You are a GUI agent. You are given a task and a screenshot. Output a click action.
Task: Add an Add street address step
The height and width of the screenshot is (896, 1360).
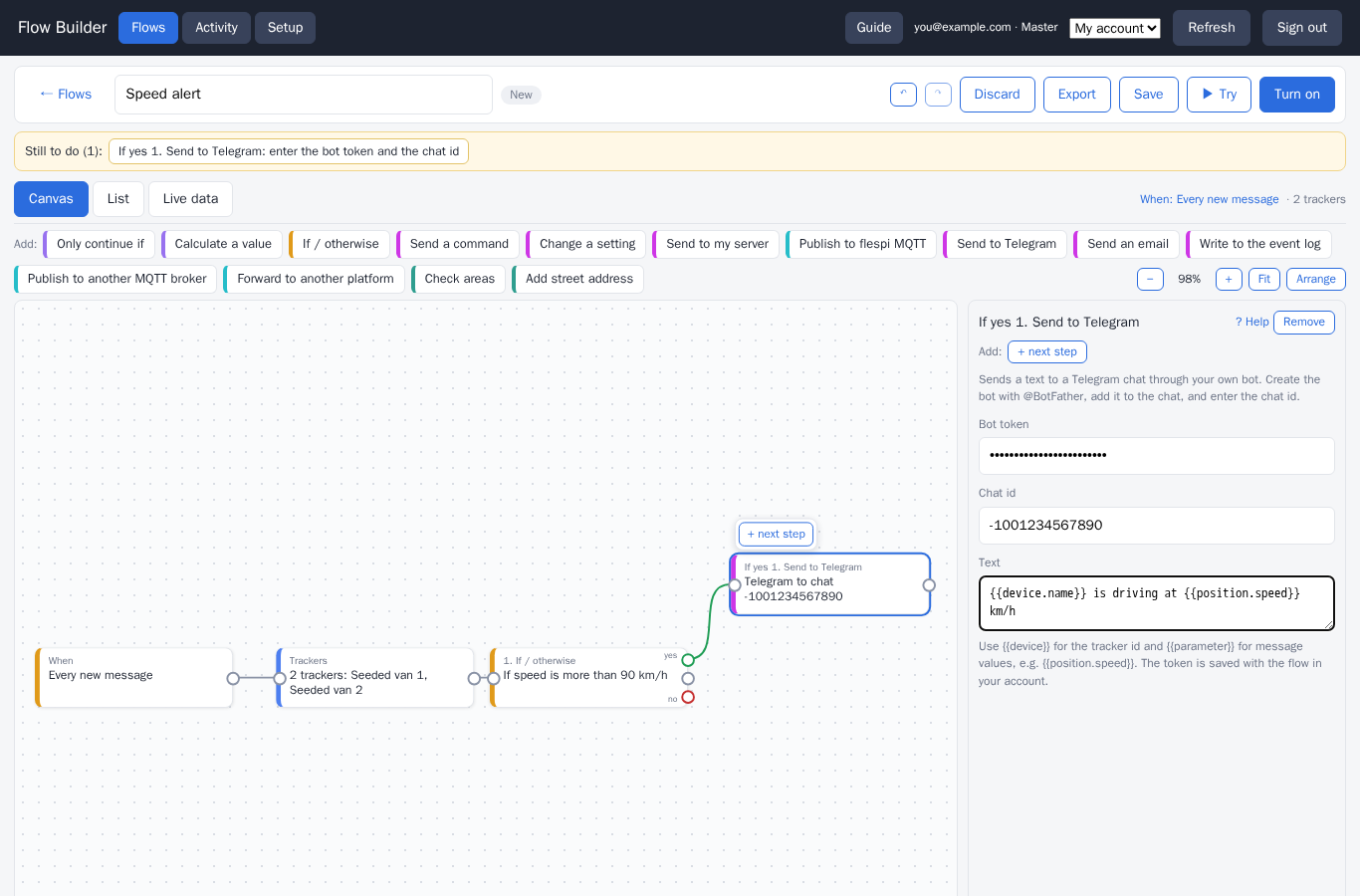pyautogui.click(x=578, y=279)
